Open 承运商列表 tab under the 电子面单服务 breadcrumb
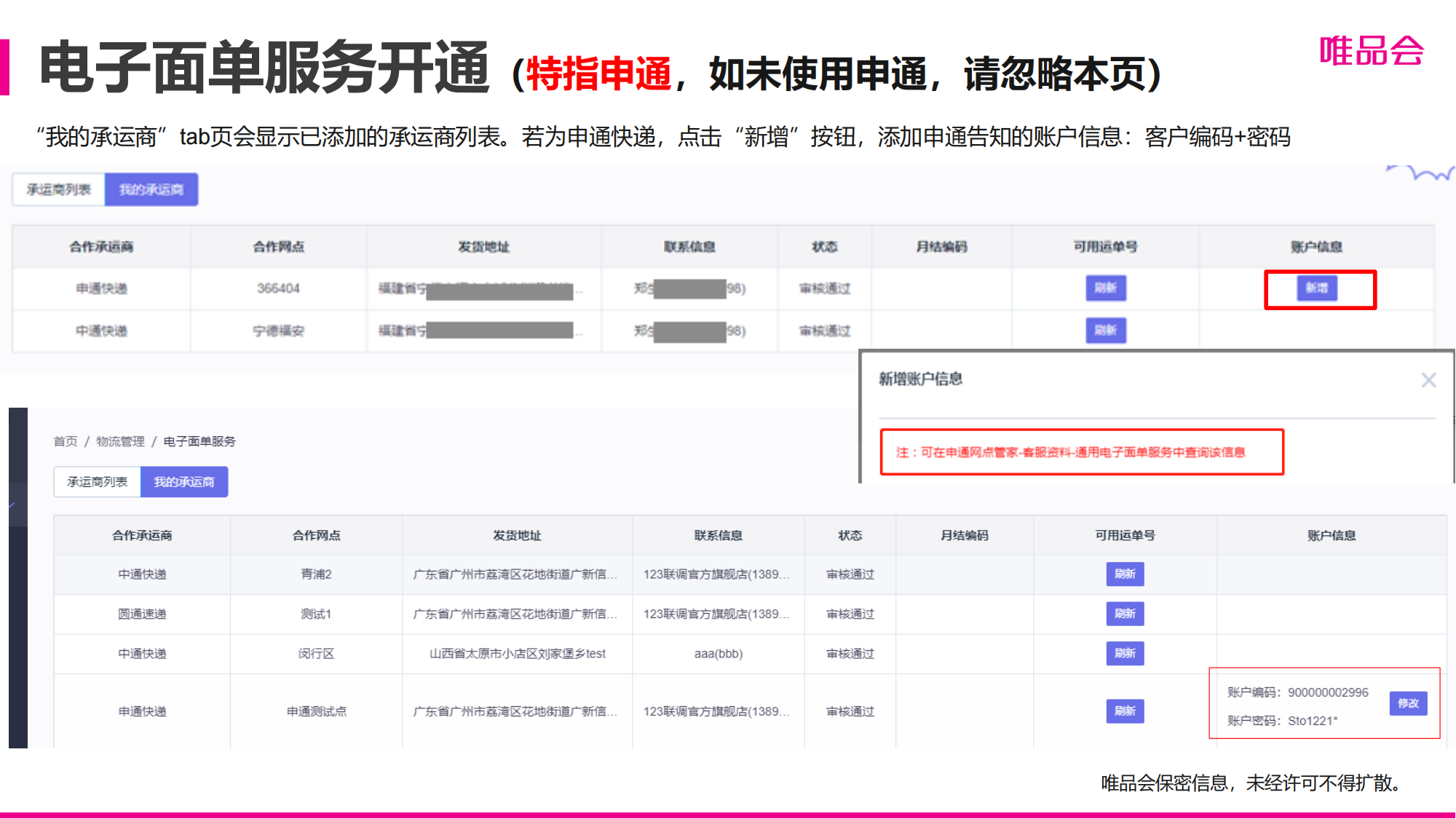 (x=98, y=482)
